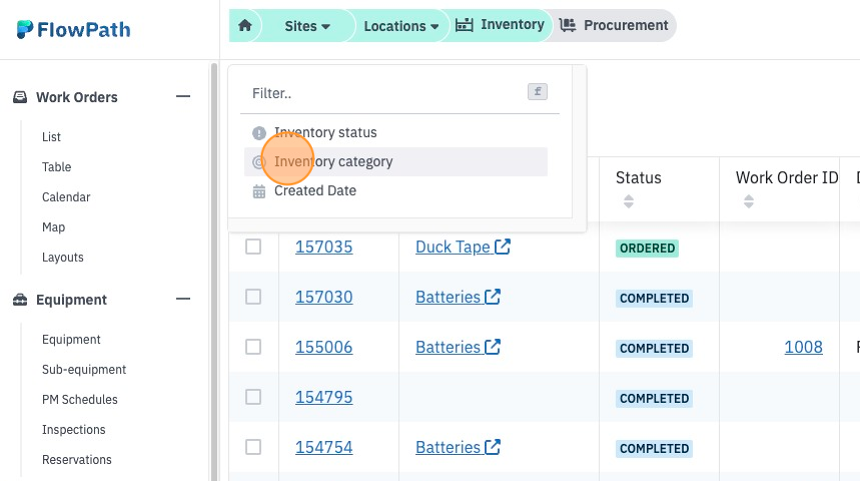Select Inventory status filter option
The height and width of the screenshot is (481, 860).
click(395, 133)
